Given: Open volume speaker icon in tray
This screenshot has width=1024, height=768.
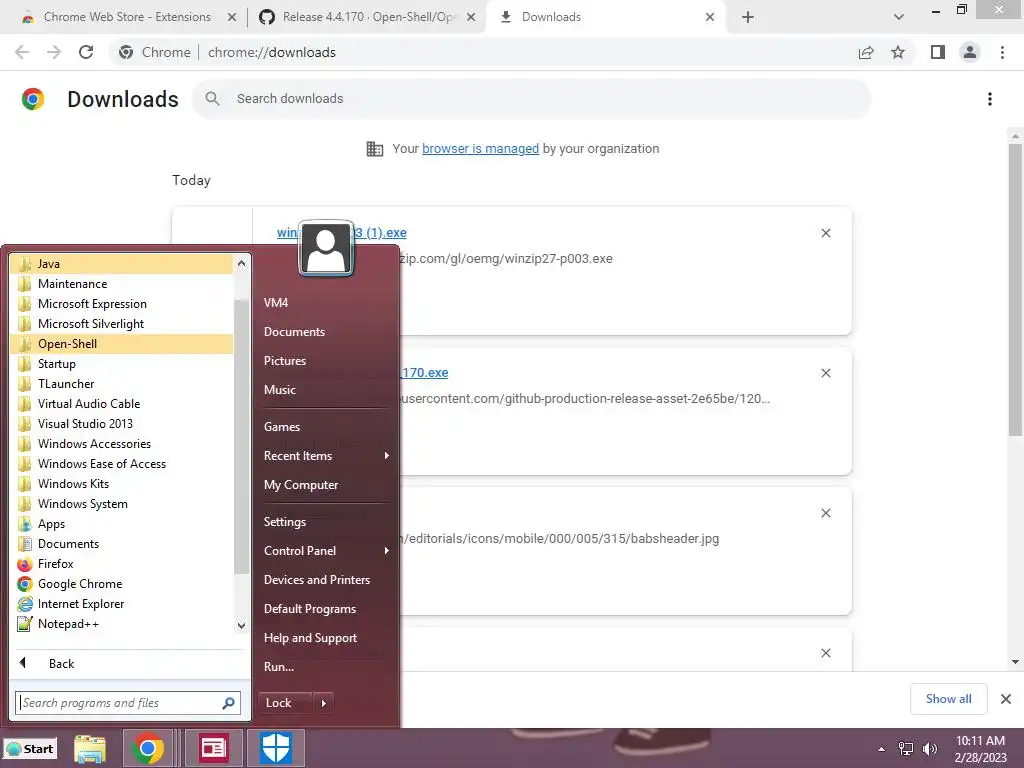Looking at the screenshot, I should [929, 749].
